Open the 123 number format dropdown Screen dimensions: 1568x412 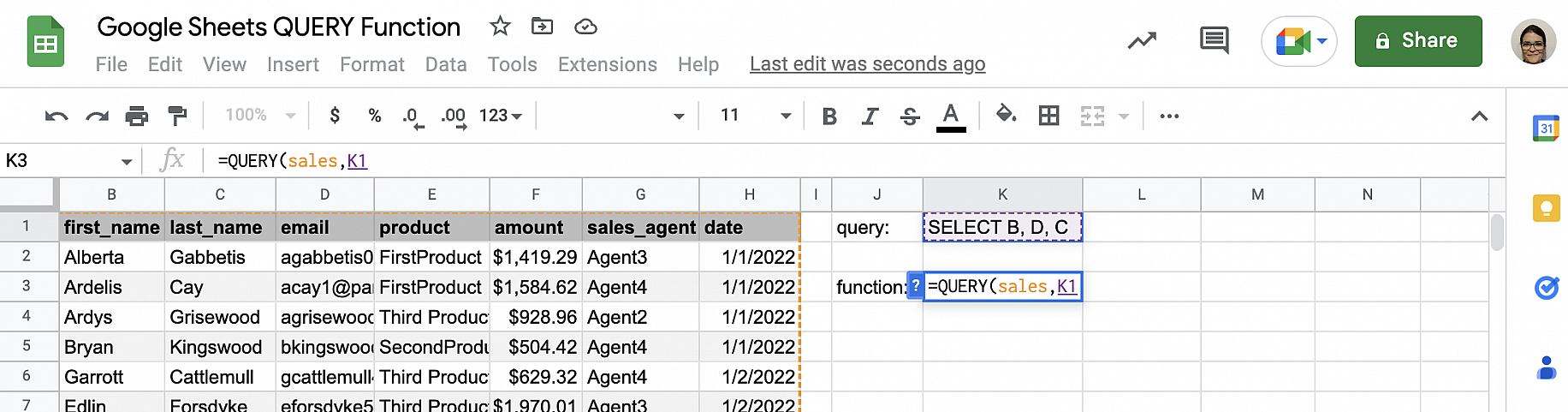pos(501,116)
